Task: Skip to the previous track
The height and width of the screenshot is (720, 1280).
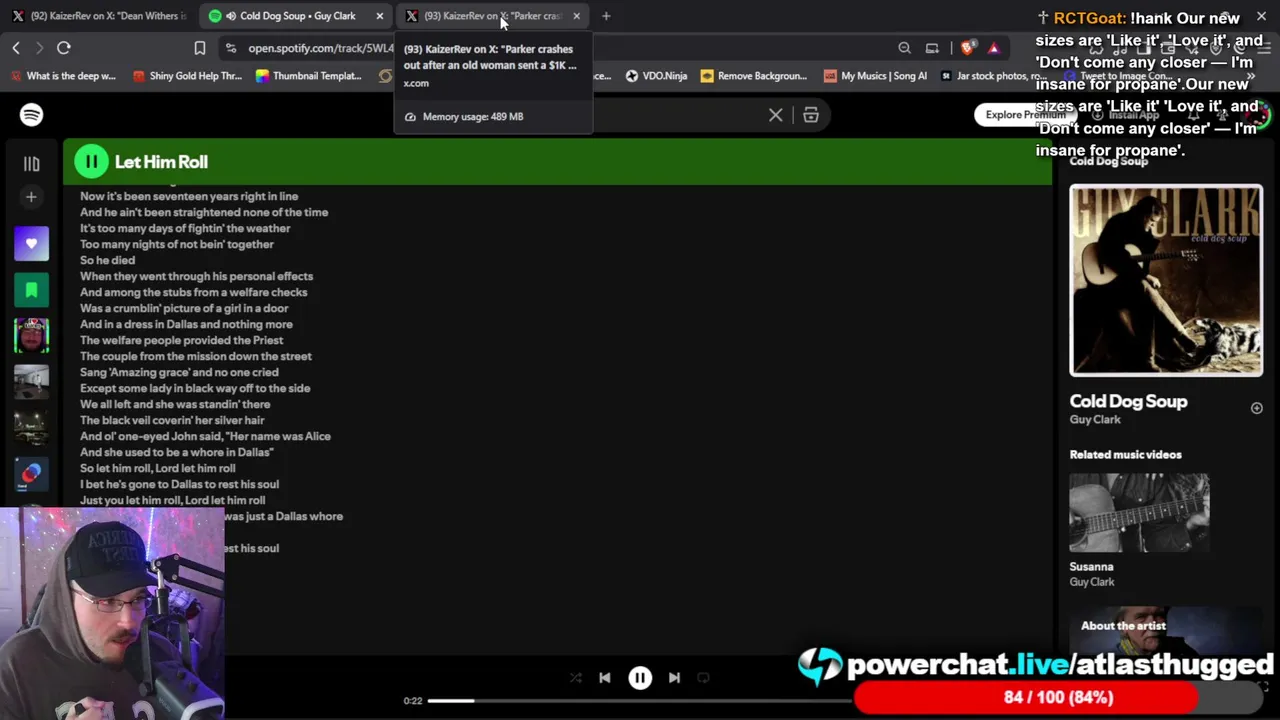Action: pyautogui.click(x=604, y=678)
